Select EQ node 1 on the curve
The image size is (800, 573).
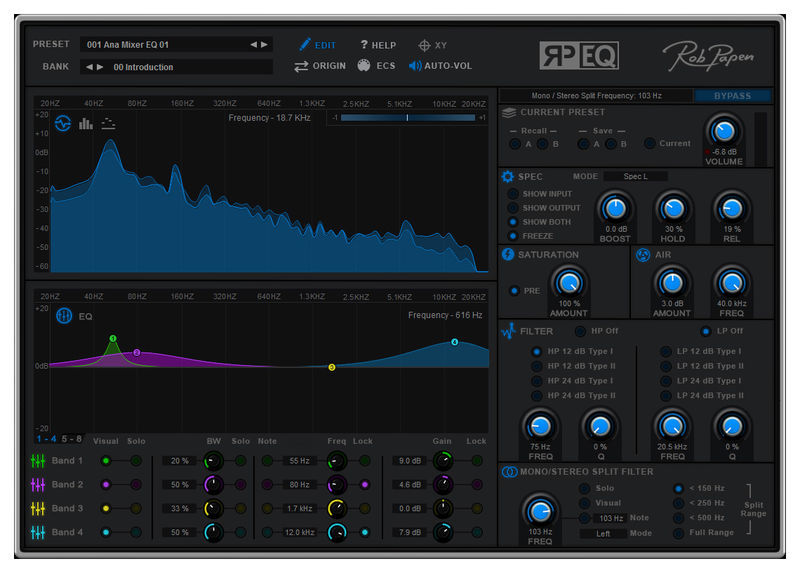coord(113,338)
